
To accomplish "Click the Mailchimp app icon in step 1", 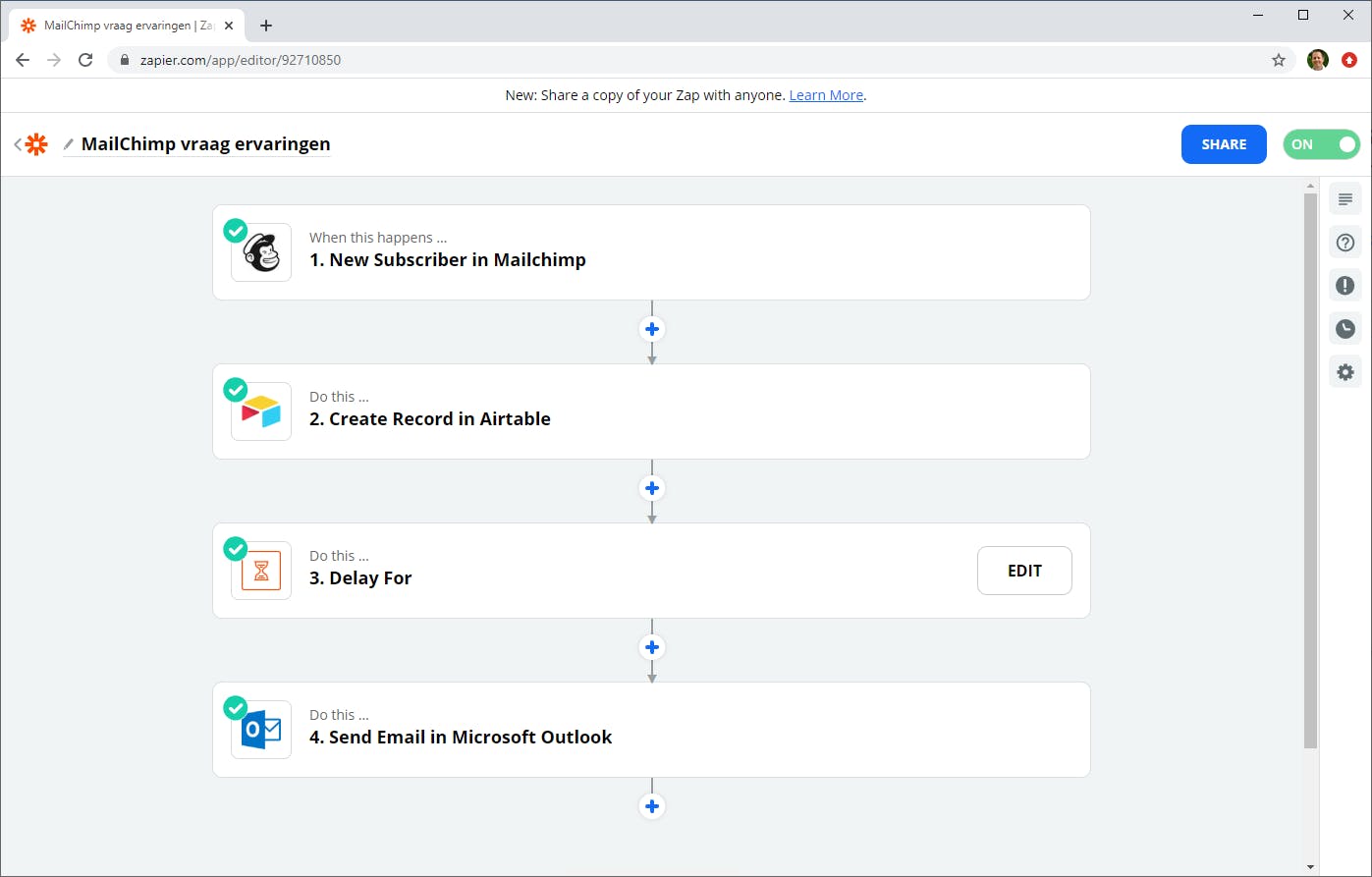I will [261, 252].
